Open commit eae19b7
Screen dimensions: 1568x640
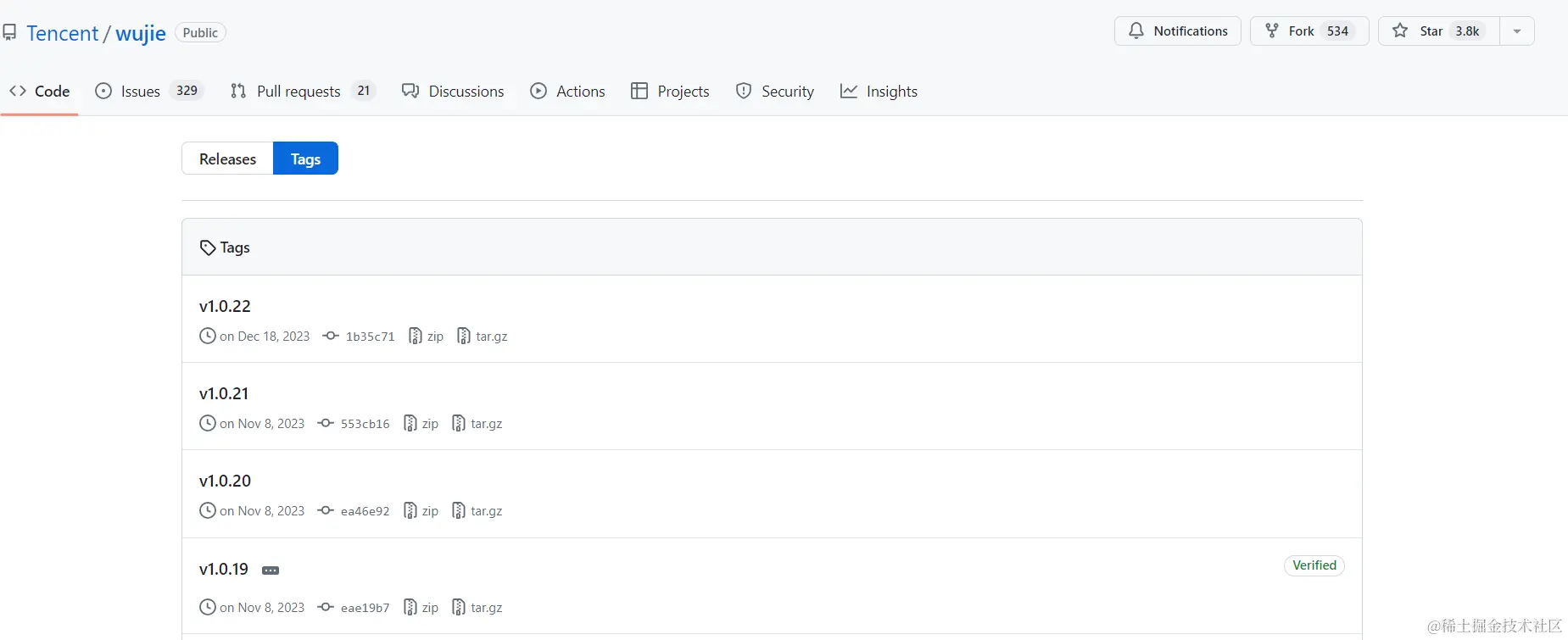point(365,608)
